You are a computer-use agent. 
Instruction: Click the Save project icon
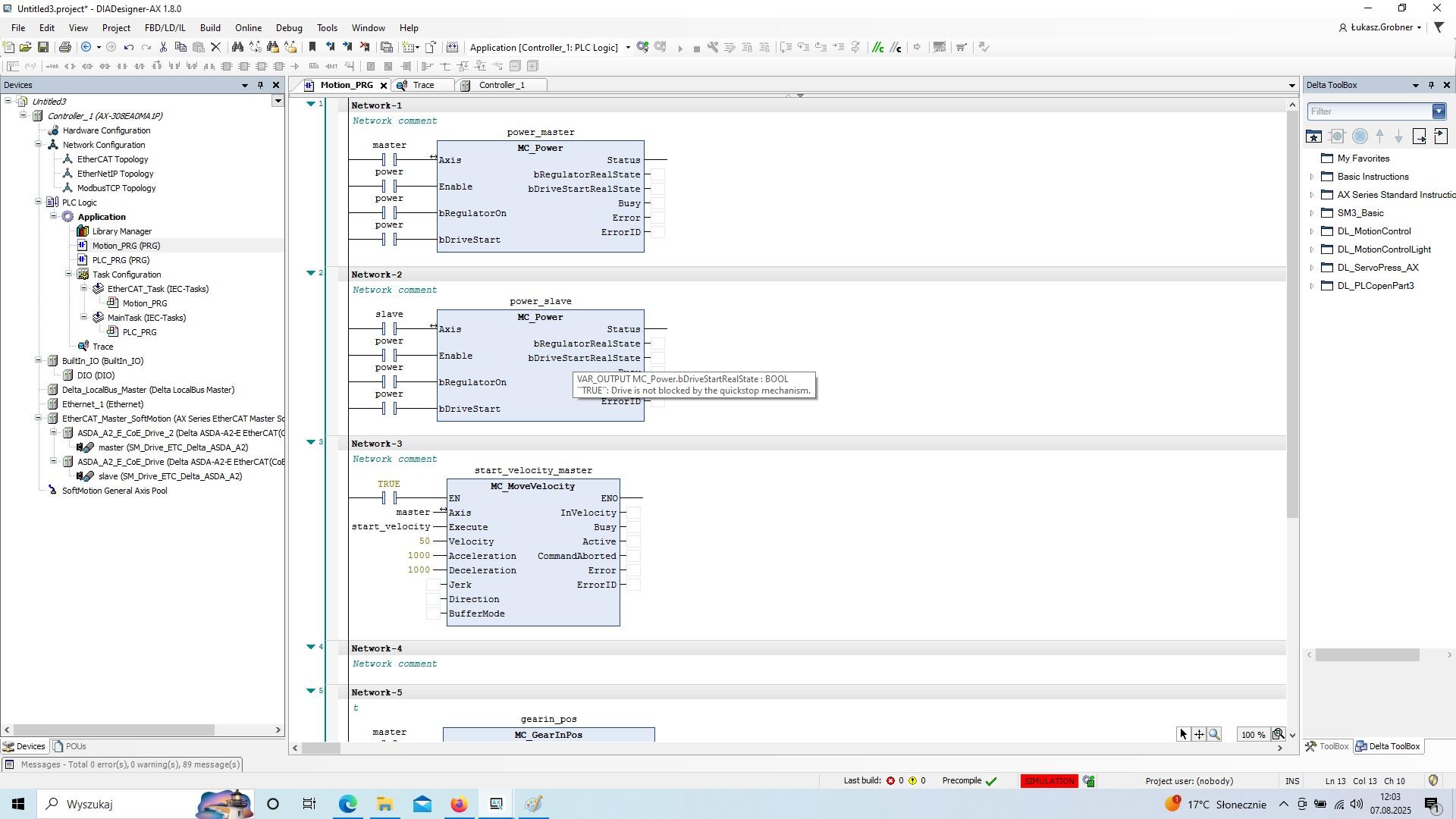click(43, 47)
